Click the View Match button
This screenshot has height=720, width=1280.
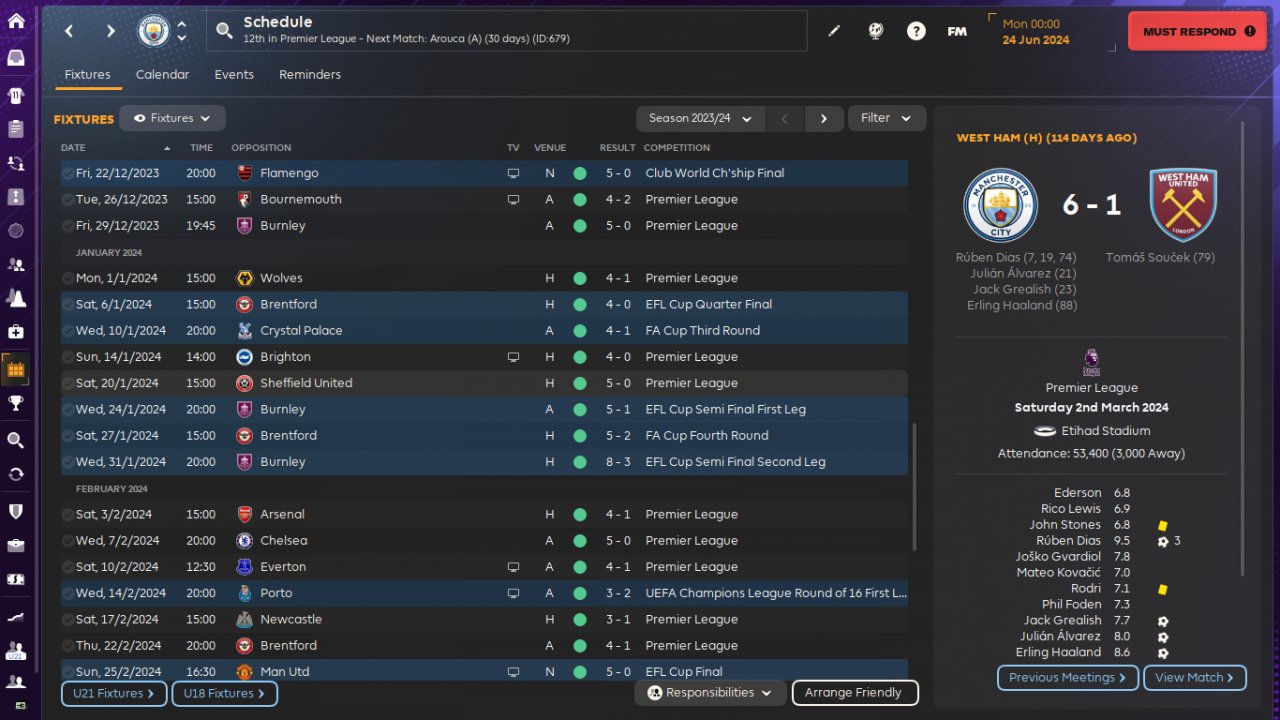(x=1194, y=678)
